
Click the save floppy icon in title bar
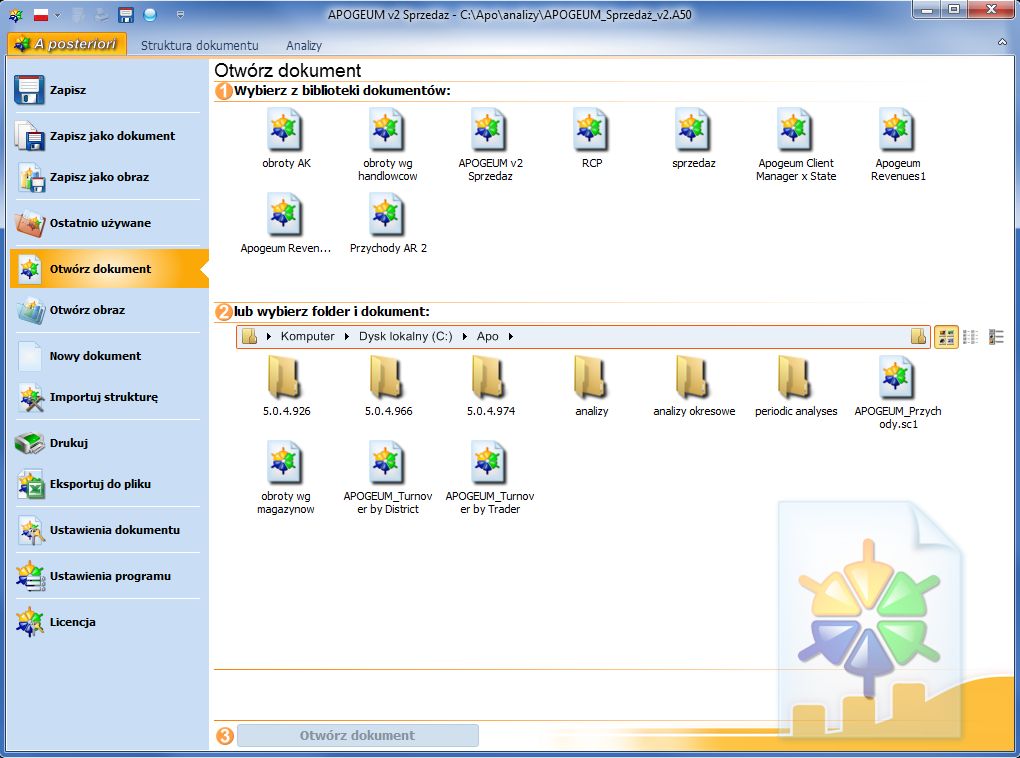126,14
